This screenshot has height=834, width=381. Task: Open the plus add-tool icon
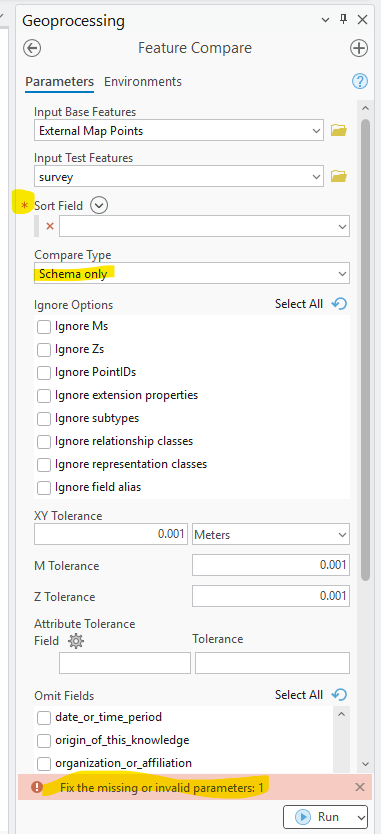click(x=359, y=48)
